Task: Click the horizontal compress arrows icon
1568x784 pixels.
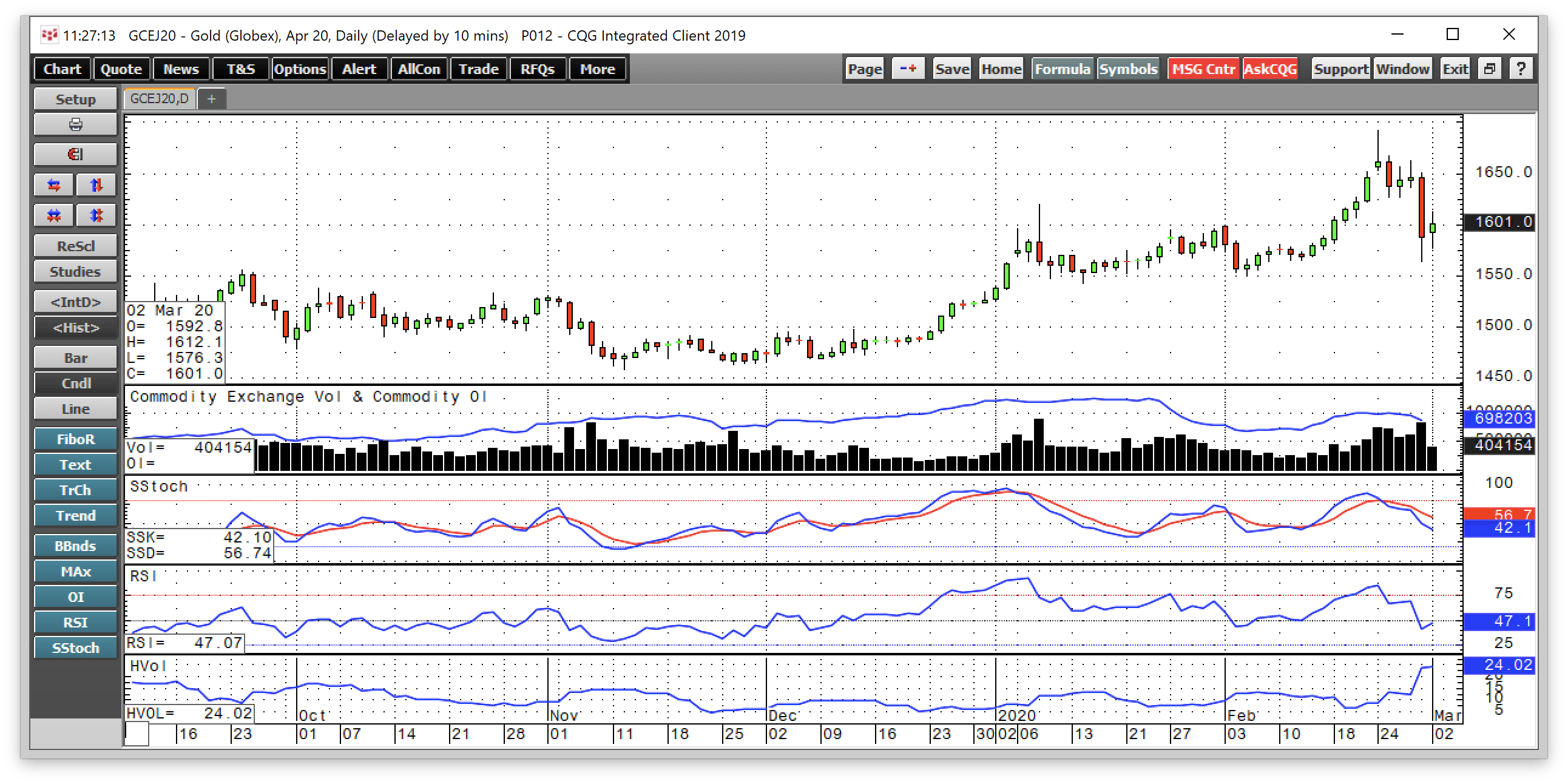Action: click(x=54, y=185)
